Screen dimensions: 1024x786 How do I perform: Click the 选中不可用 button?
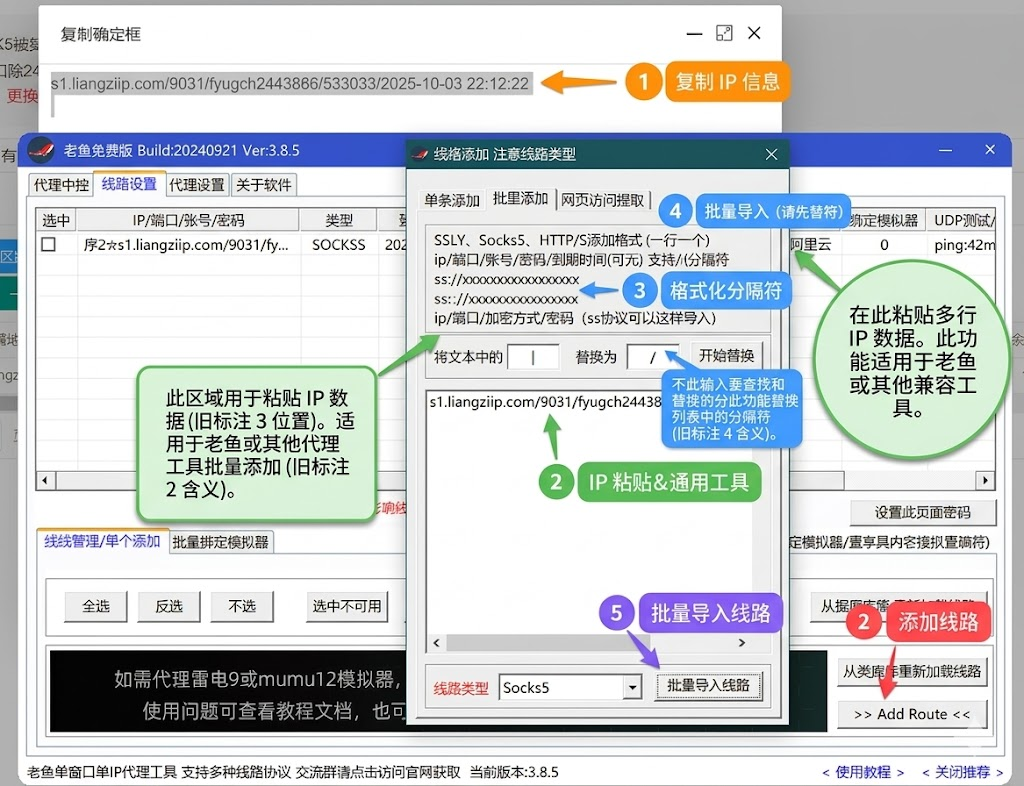click(347, 606)
